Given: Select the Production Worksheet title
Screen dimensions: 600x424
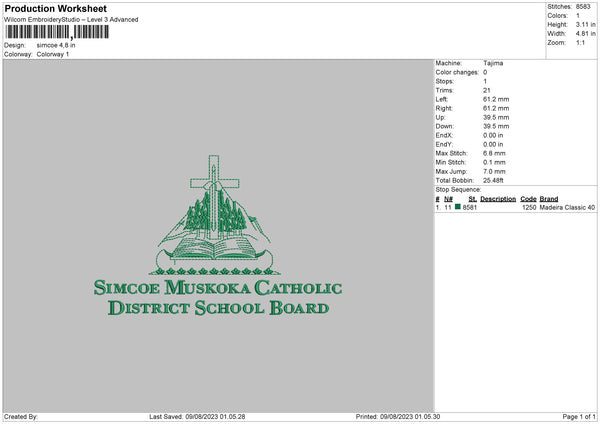Looking at the screenshot, I should [55, 8].
